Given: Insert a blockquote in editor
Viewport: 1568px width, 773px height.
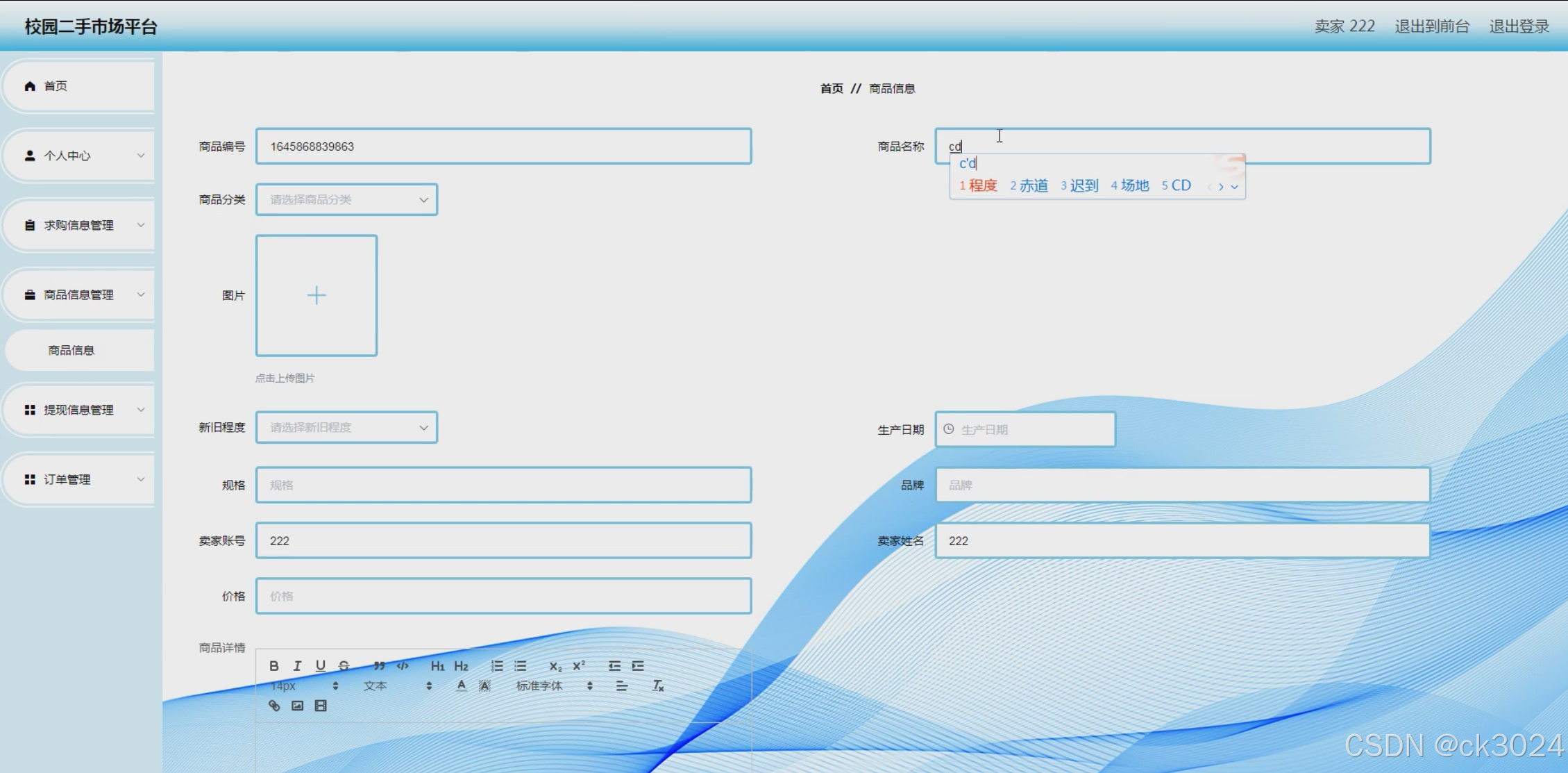Looking at the screenshot, I should tap(379, 666).
